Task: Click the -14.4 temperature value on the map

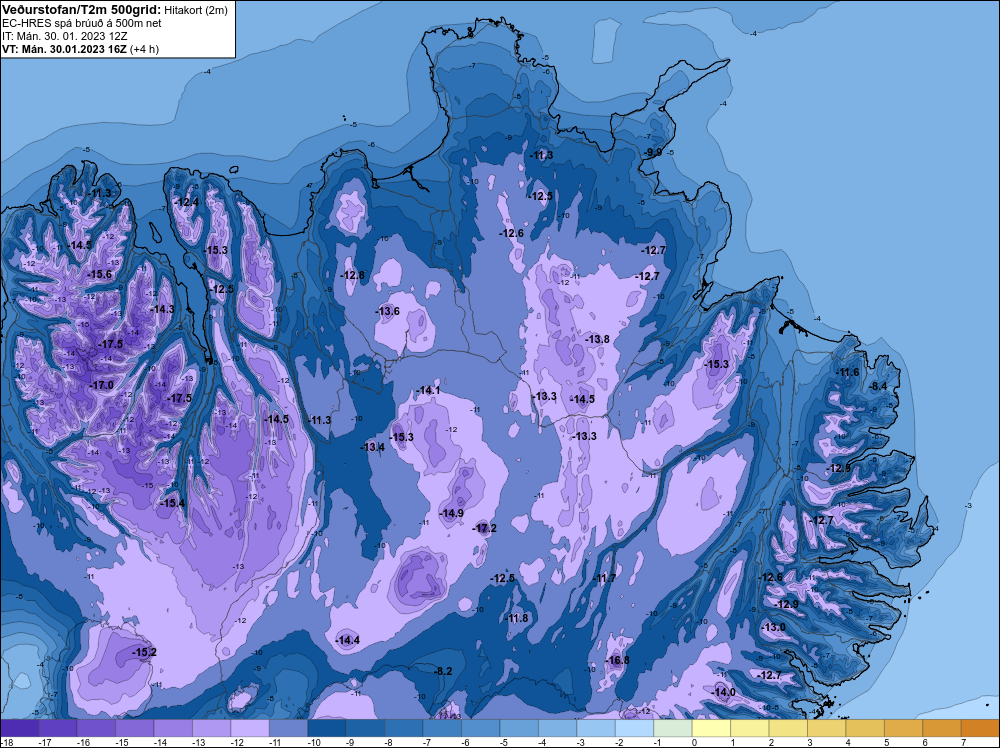Action: [x=348, y=640]
